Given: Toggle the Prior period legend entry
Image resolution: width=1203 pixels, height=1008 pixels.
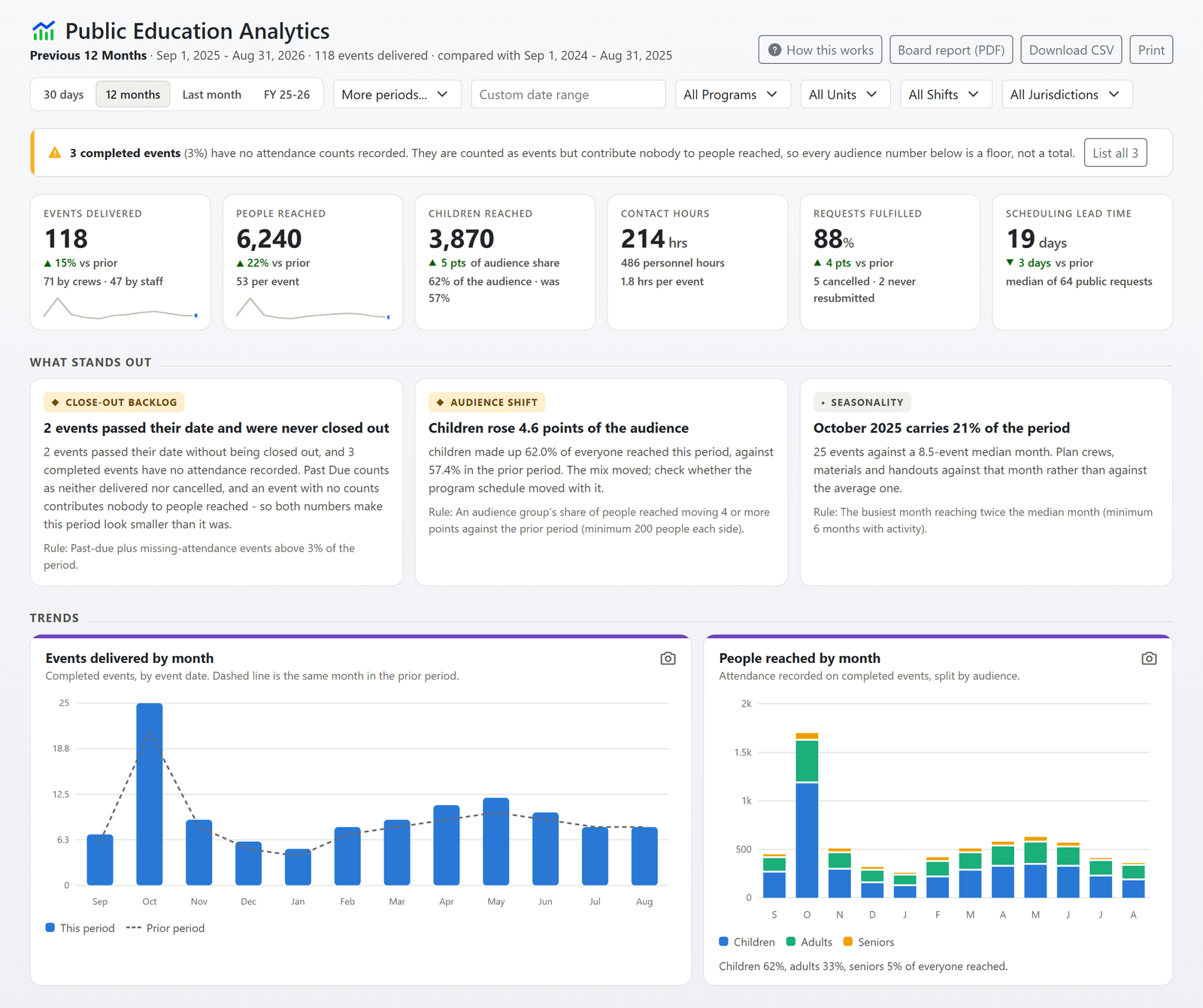Looking at the screenshot, I should tap(165, 928).
